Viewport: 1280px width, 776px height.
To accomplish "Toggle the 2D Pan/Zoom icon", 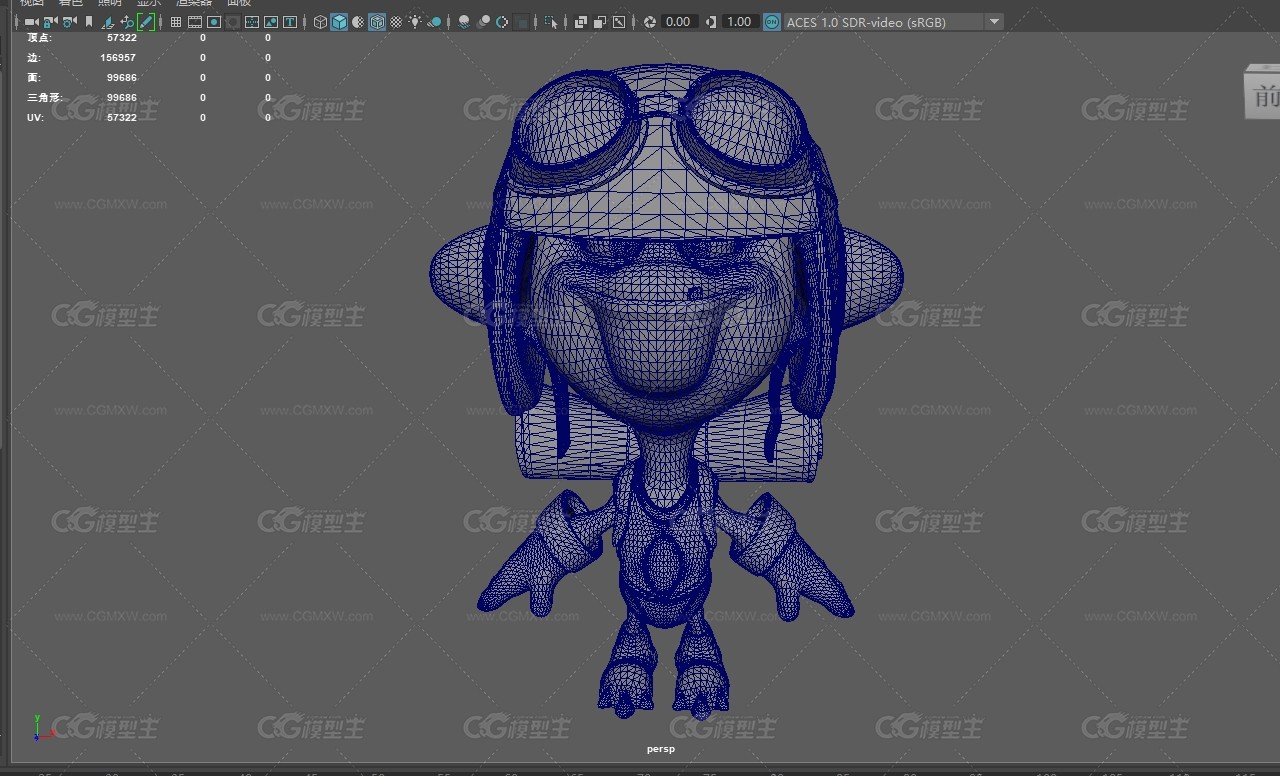I will (127, 22).
